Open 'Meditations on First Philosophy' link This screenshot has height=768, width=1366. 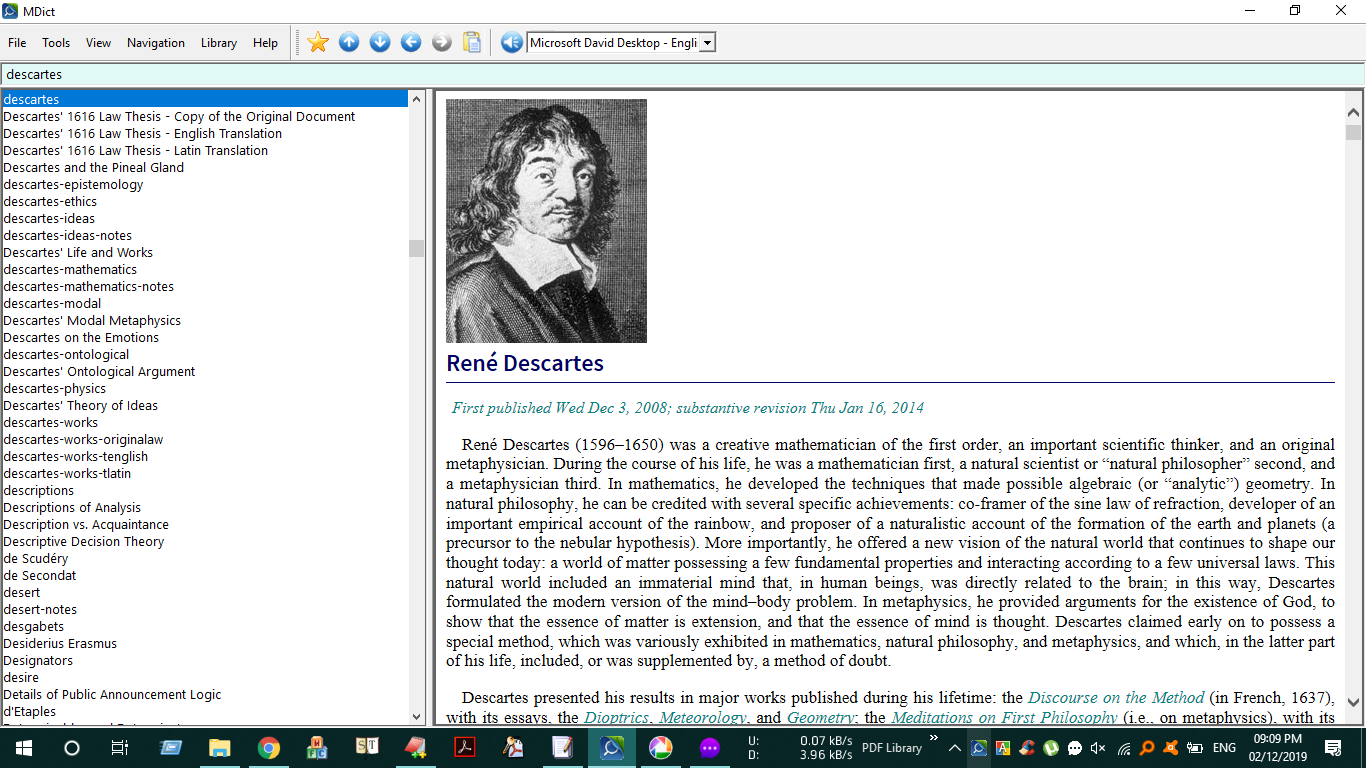tap(1004, 718)
